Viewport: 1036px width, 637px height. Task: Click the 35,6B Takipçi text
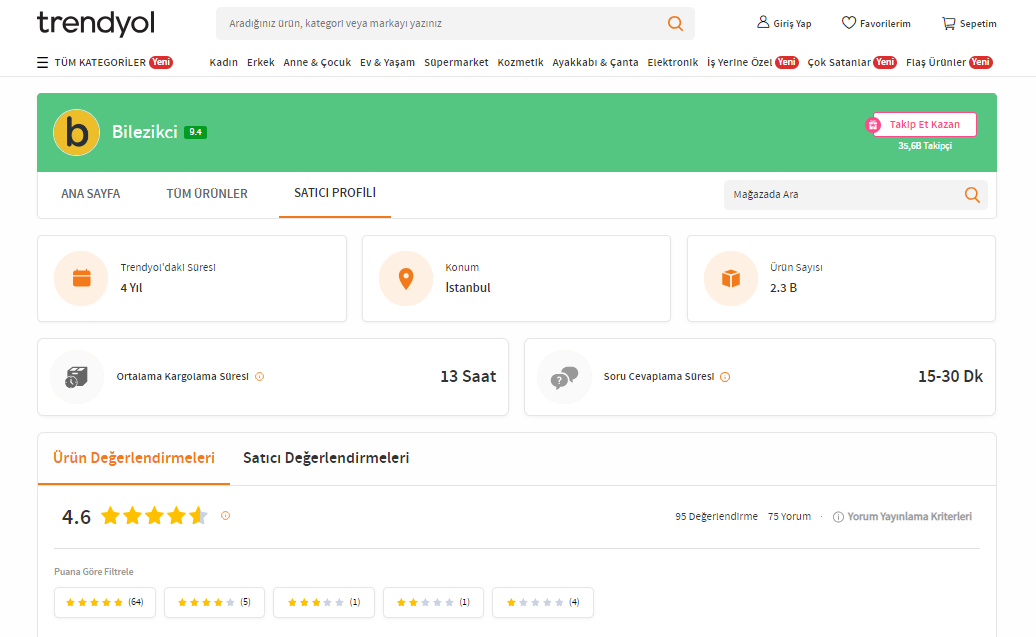pyautogui.click(x=925, y=146)
